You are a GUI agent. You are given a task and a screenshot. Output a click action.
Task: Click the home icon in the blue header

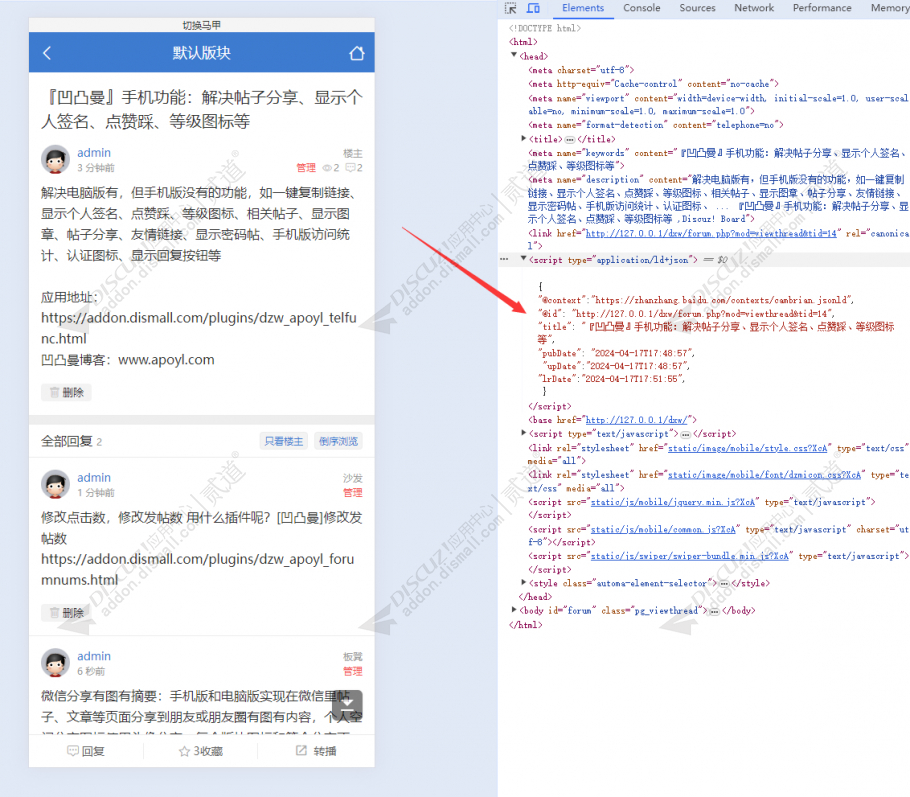[x=357, y=52]
